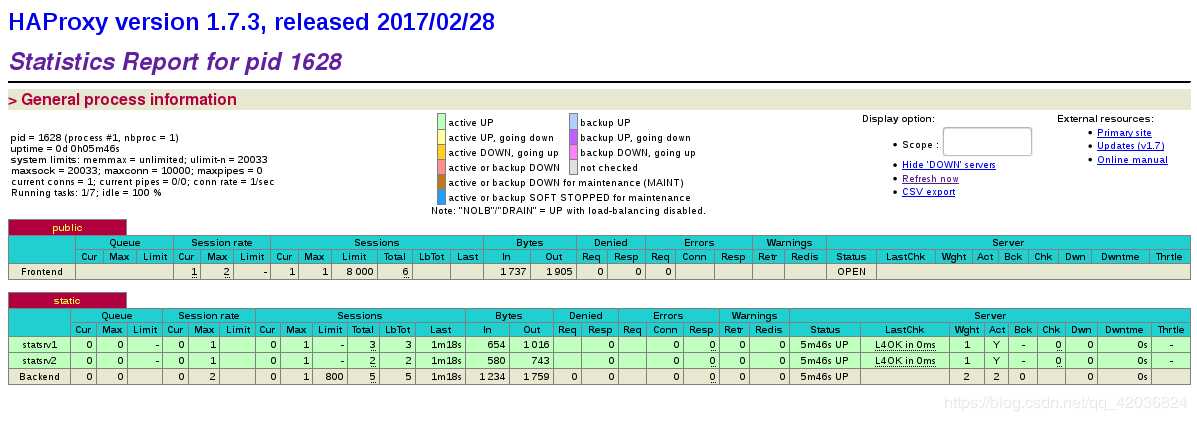Click the 'backup UP' legend swatch
The height and width of the screenshot is (421, 1197).
[573, 122]
